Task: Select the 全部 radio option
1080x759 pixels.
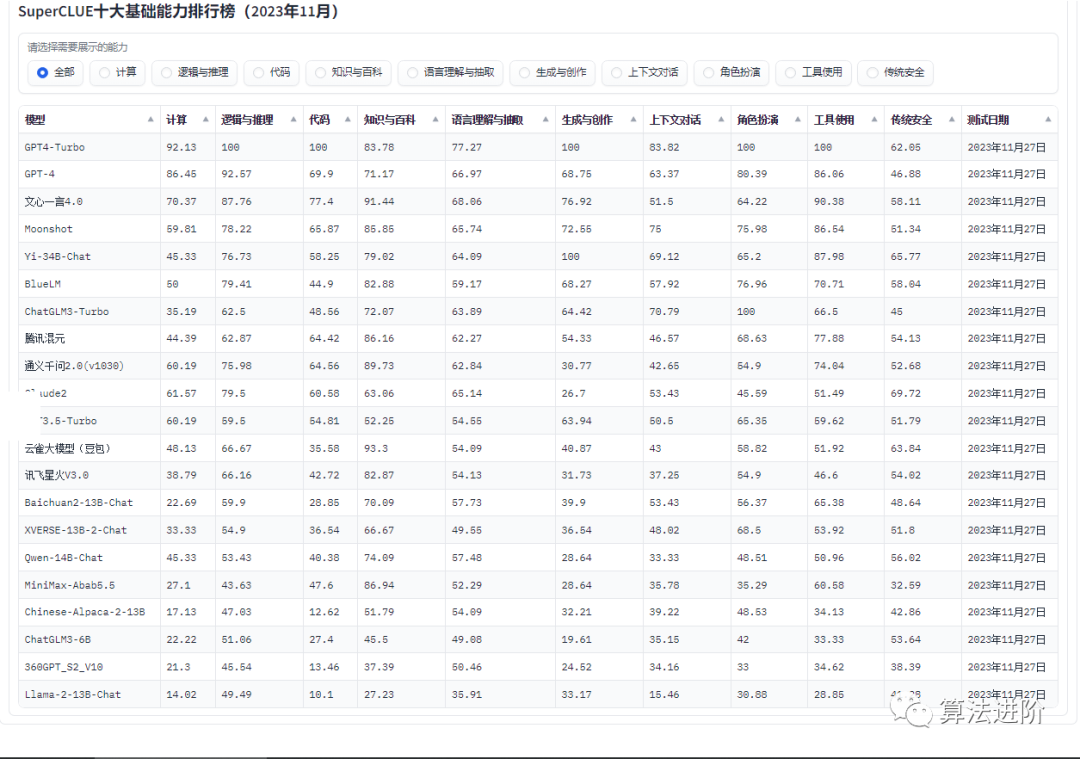Action: click(55, 72)
